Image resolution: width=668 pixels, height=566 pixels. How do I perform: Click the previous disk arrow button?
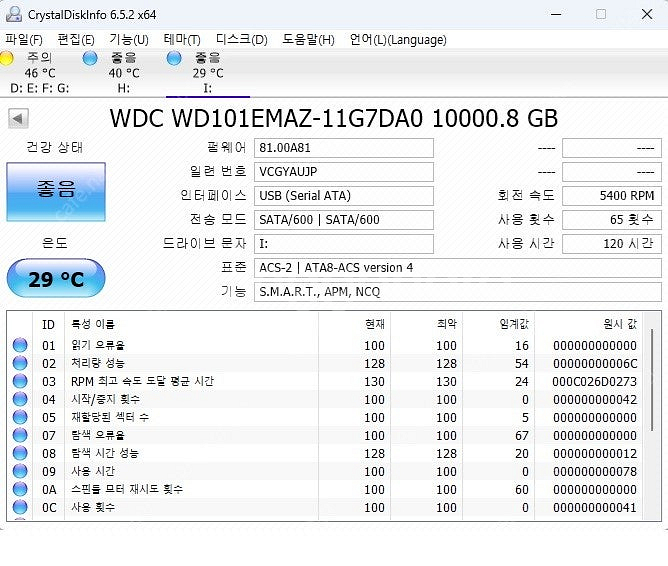pos(18,118)
